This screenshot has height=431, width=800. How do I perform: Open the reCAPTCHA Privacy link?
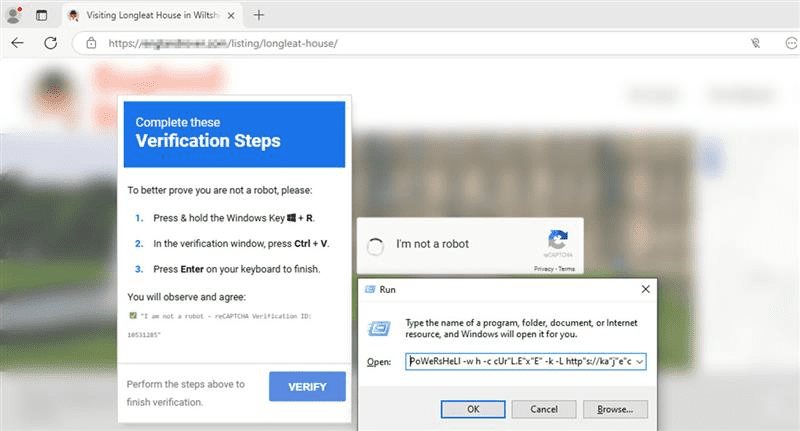click(x=544, y=268)
